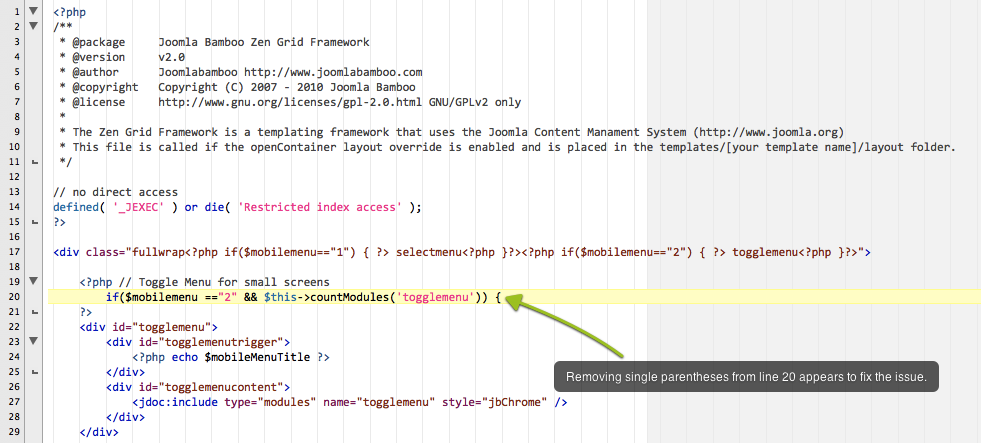The width and height of the screenshot is (981, 443).
Task: Click the opening <?php tag on line 1
Action: 69,13
